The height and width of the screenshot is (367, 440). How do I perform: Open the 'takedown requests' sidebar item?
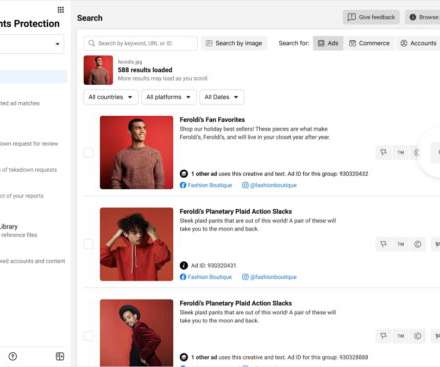pos(28,170)
